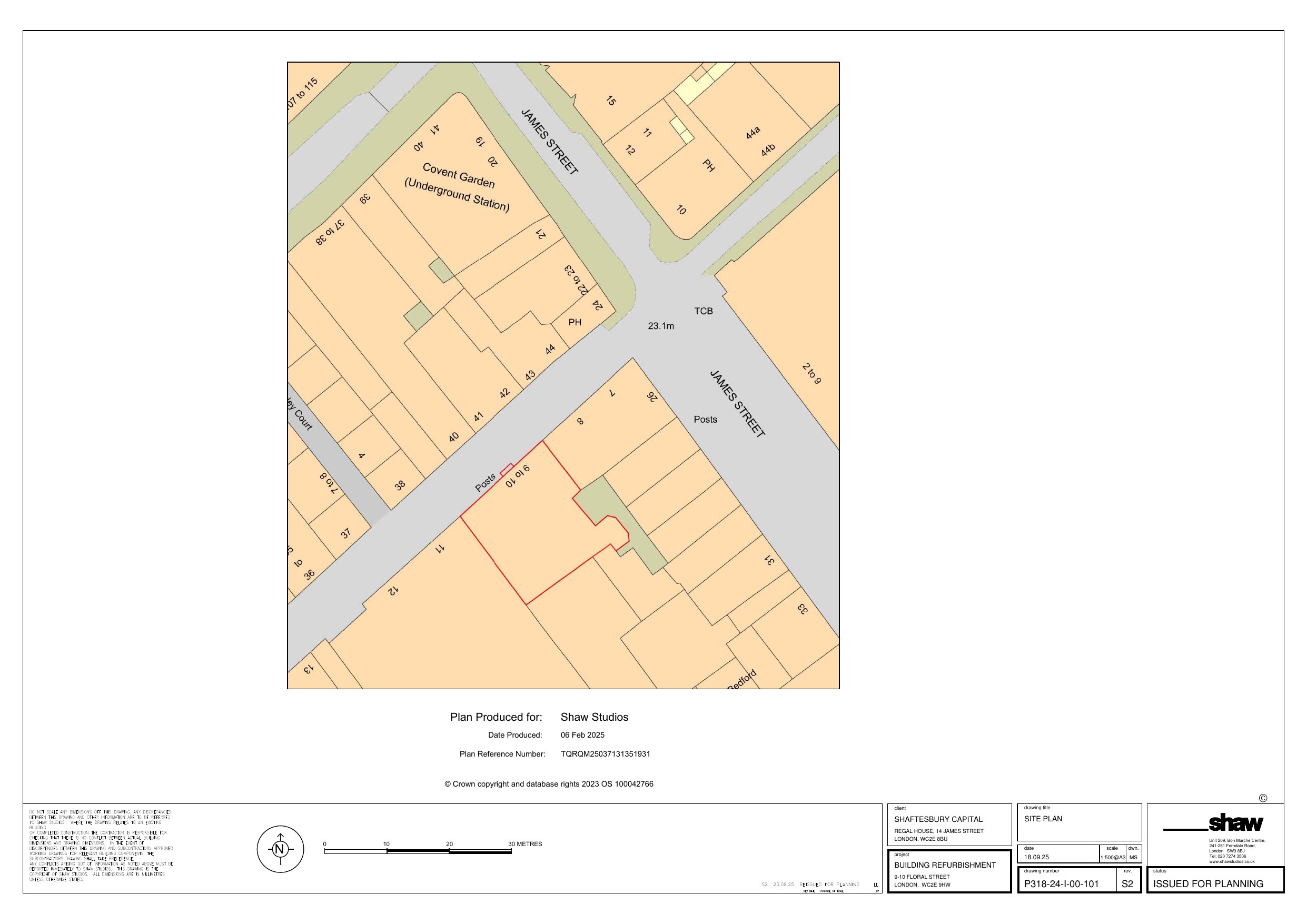Click the revision S2 cell

(x=1127, y=884)
